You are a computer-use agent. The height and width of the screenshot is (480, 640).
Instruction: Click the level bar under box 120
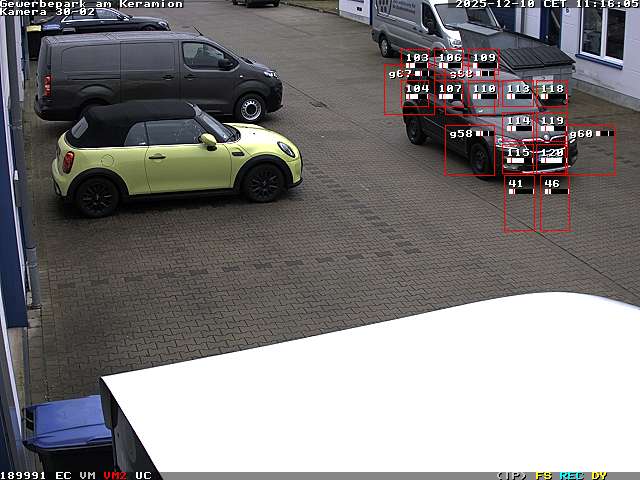point(552,160)
